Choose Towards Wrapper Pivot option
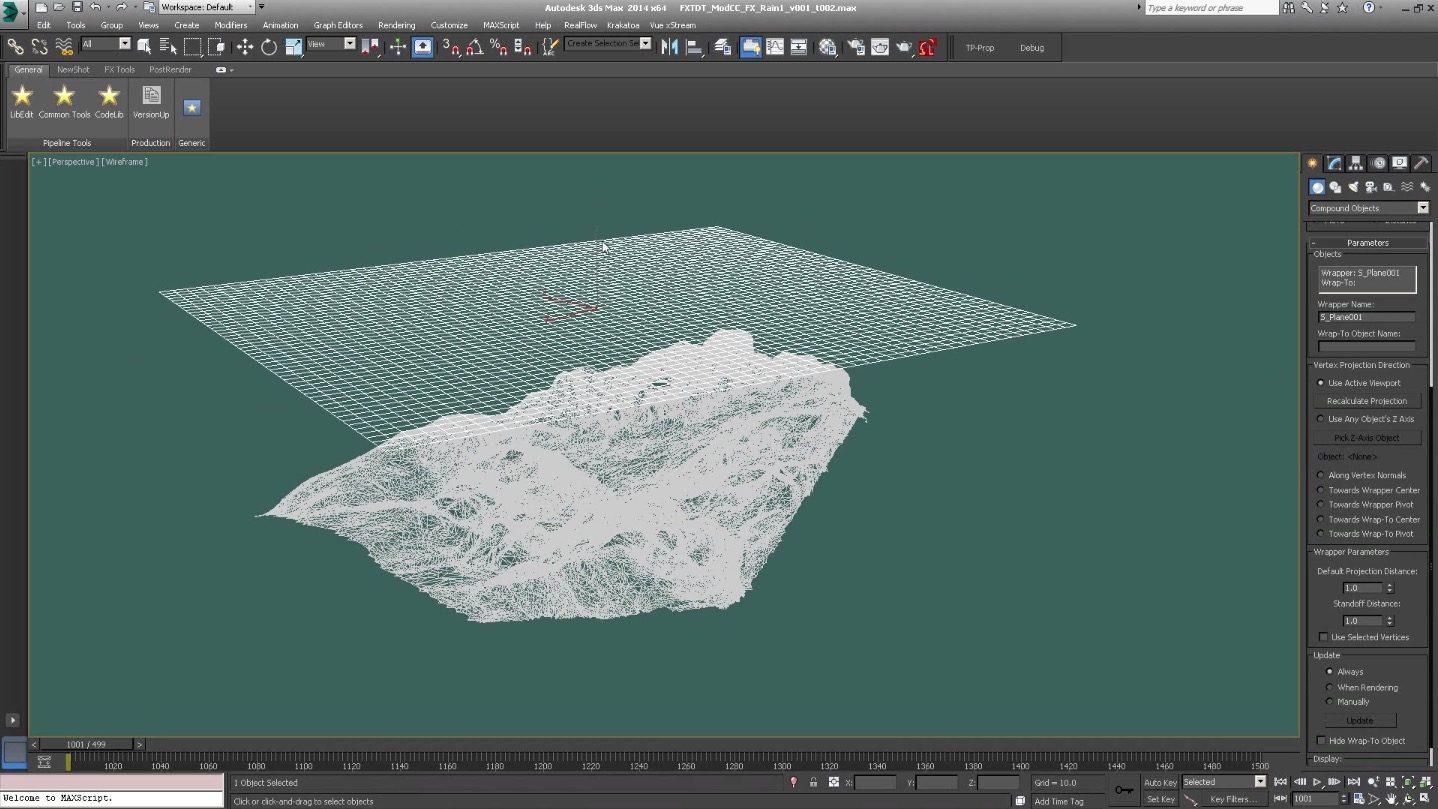 (1320, 505)
